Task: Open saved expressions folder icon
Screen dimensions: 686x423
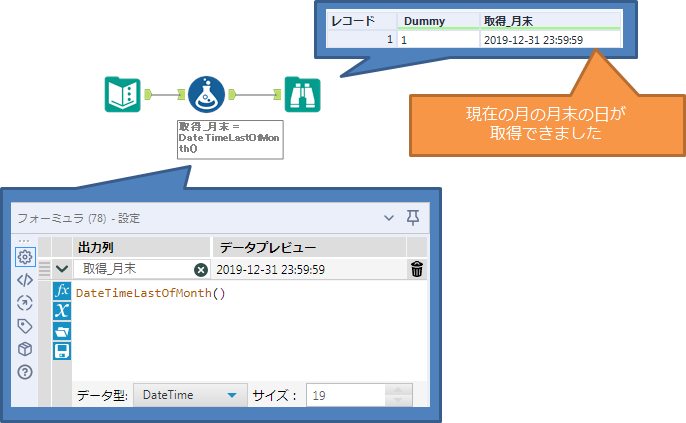Action: (x=62, y=331)
